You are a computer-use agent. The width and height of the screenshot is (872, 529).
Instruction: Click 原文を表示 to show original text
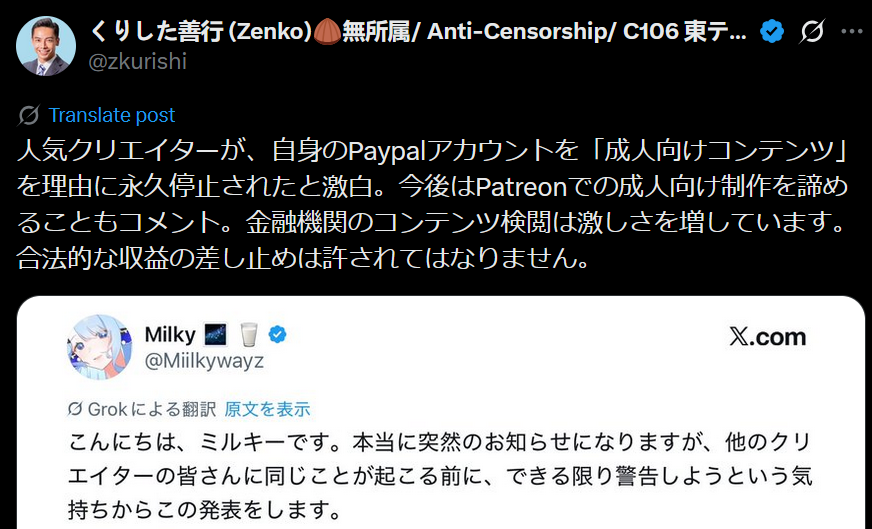tap(267, 409)
